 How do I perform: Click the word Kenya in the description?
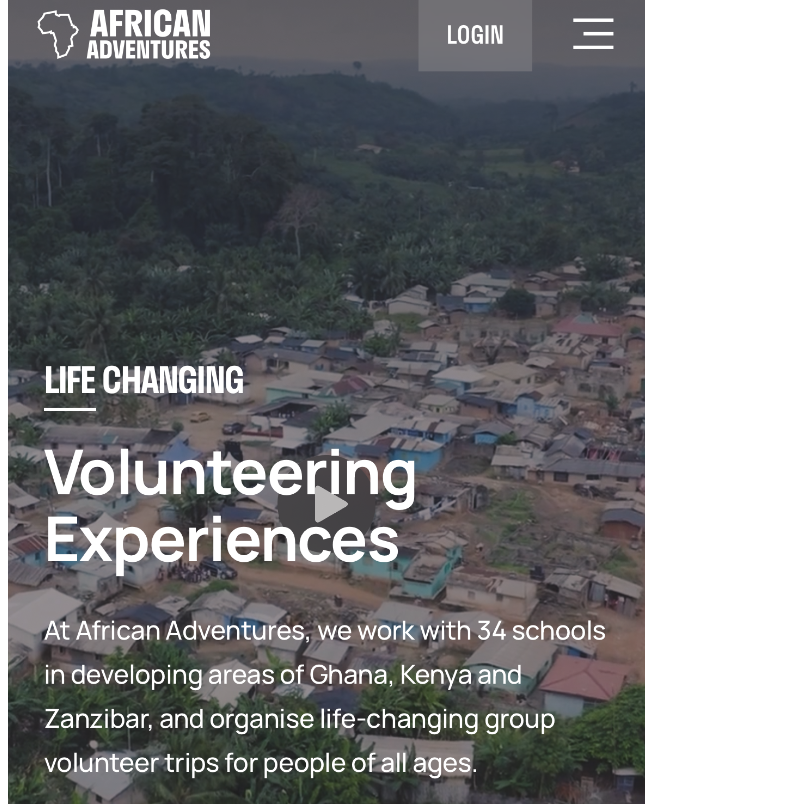click(x=435, y=675)
